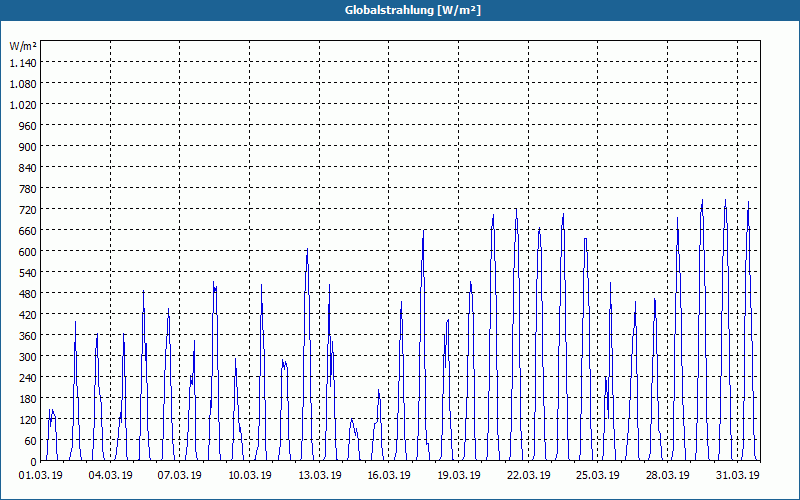
Task: Select the 31.03.19 date label
Action: (x=737, y=476)
